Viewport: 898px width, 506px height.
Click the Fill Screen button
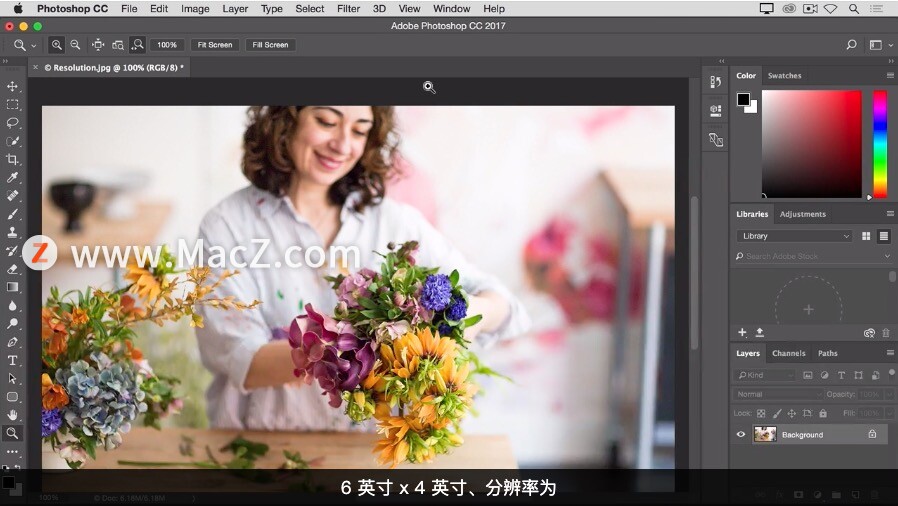coord(270,45)
